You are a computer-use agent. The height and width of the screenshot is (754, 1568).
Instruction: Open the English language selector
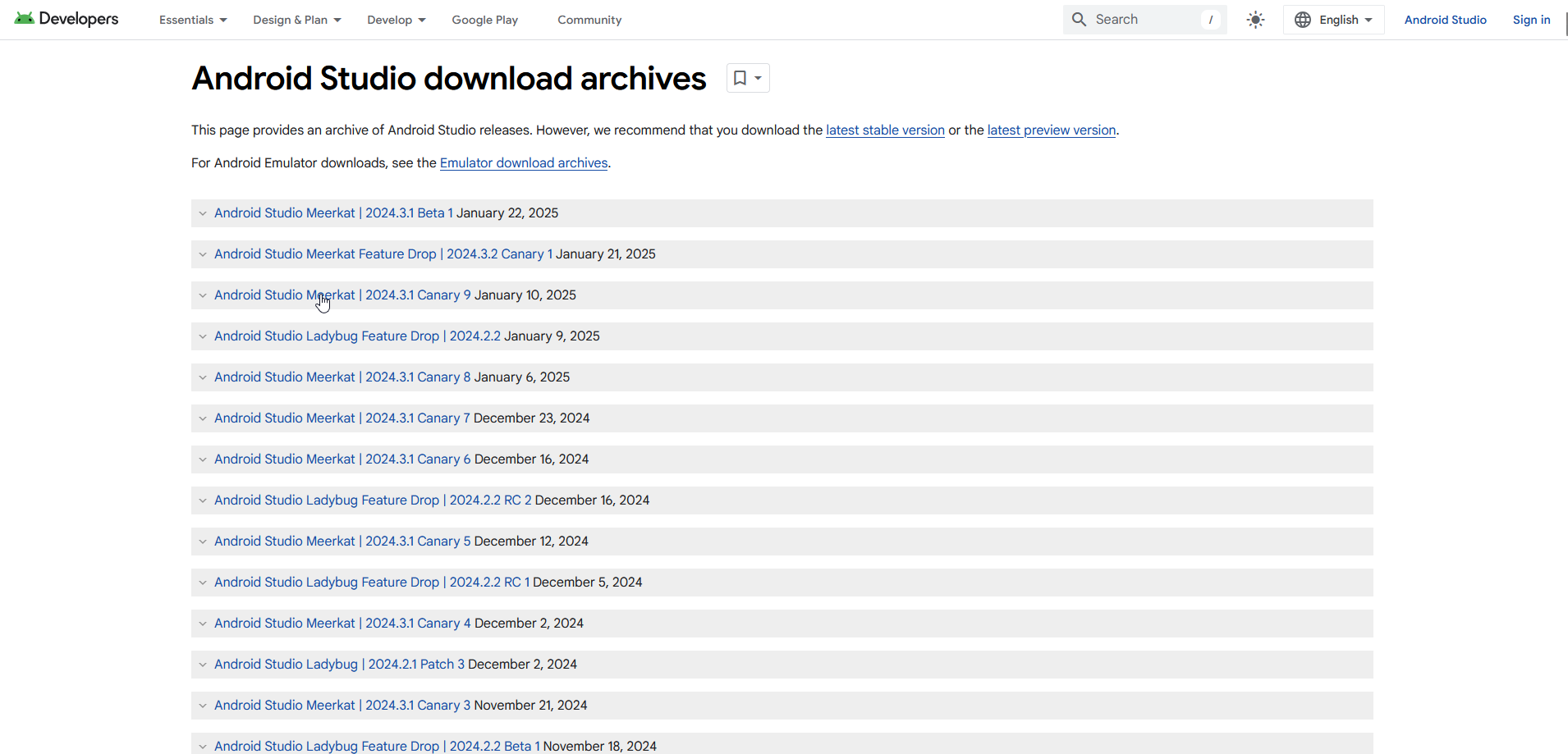click(x=1334, y=20)
